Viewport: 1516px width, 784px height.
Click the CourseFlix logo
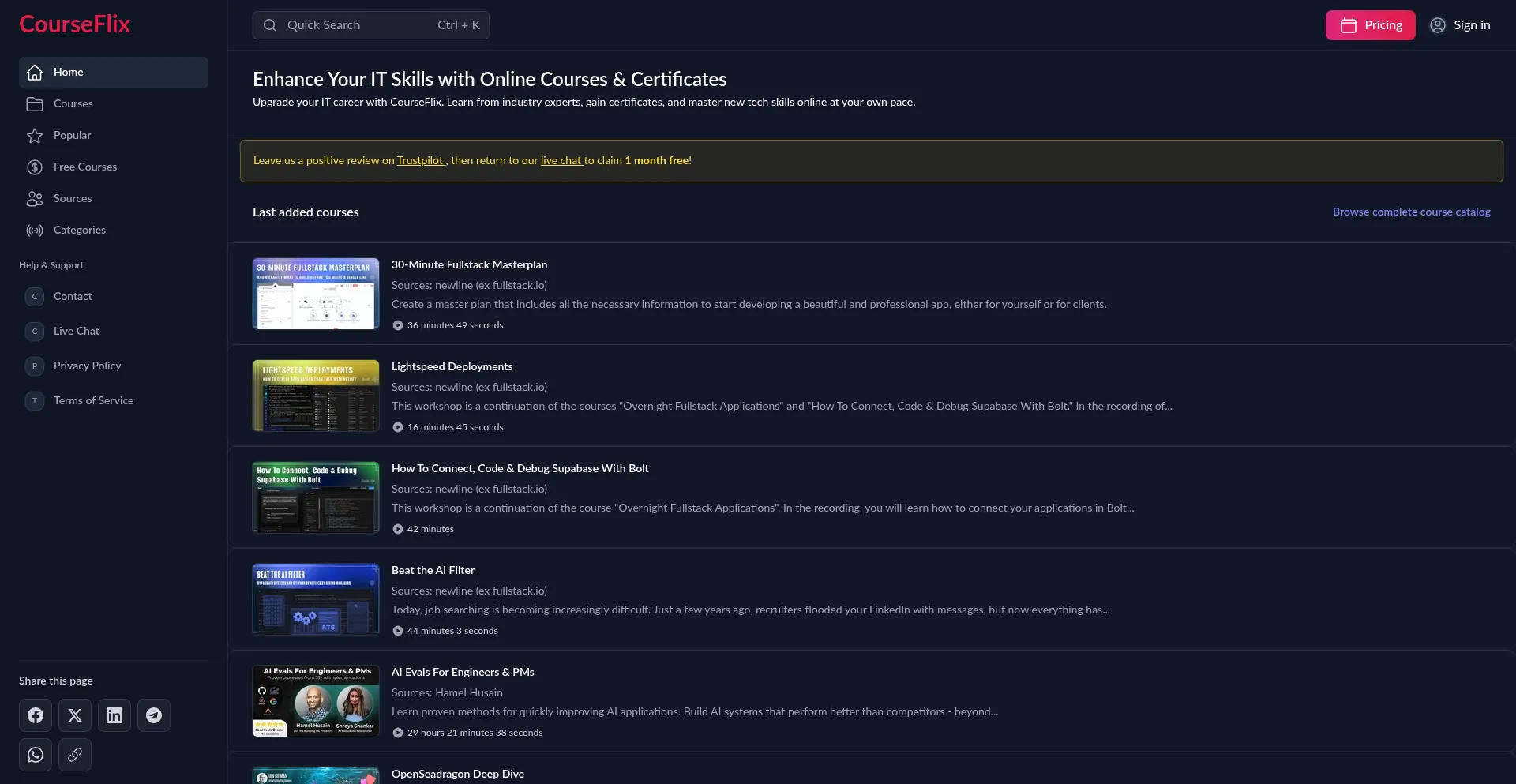(75, 24)
